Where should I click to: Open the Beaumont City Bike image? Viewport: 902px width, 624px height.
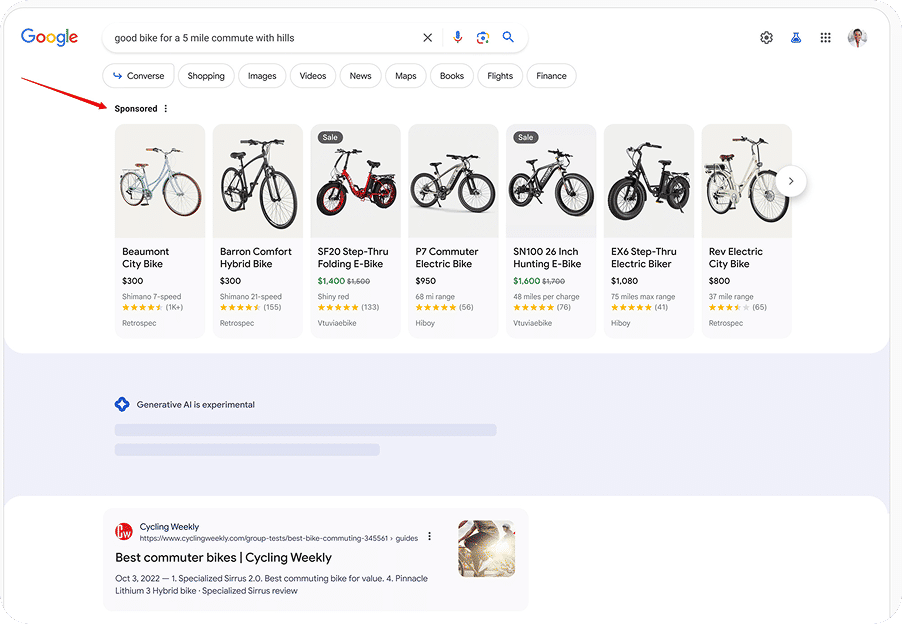[x=160, y=181]
